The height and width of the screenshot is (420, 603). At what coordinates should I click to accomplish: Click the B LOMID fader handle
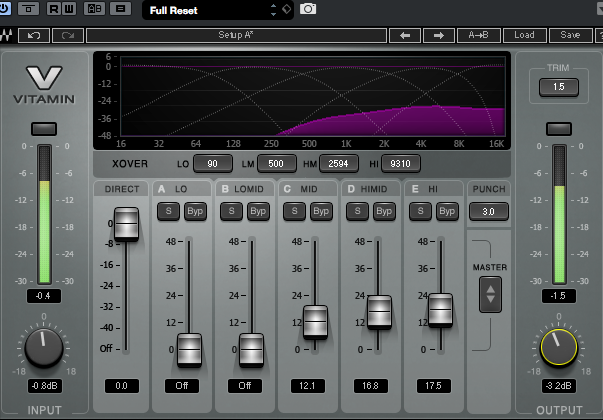252,350
